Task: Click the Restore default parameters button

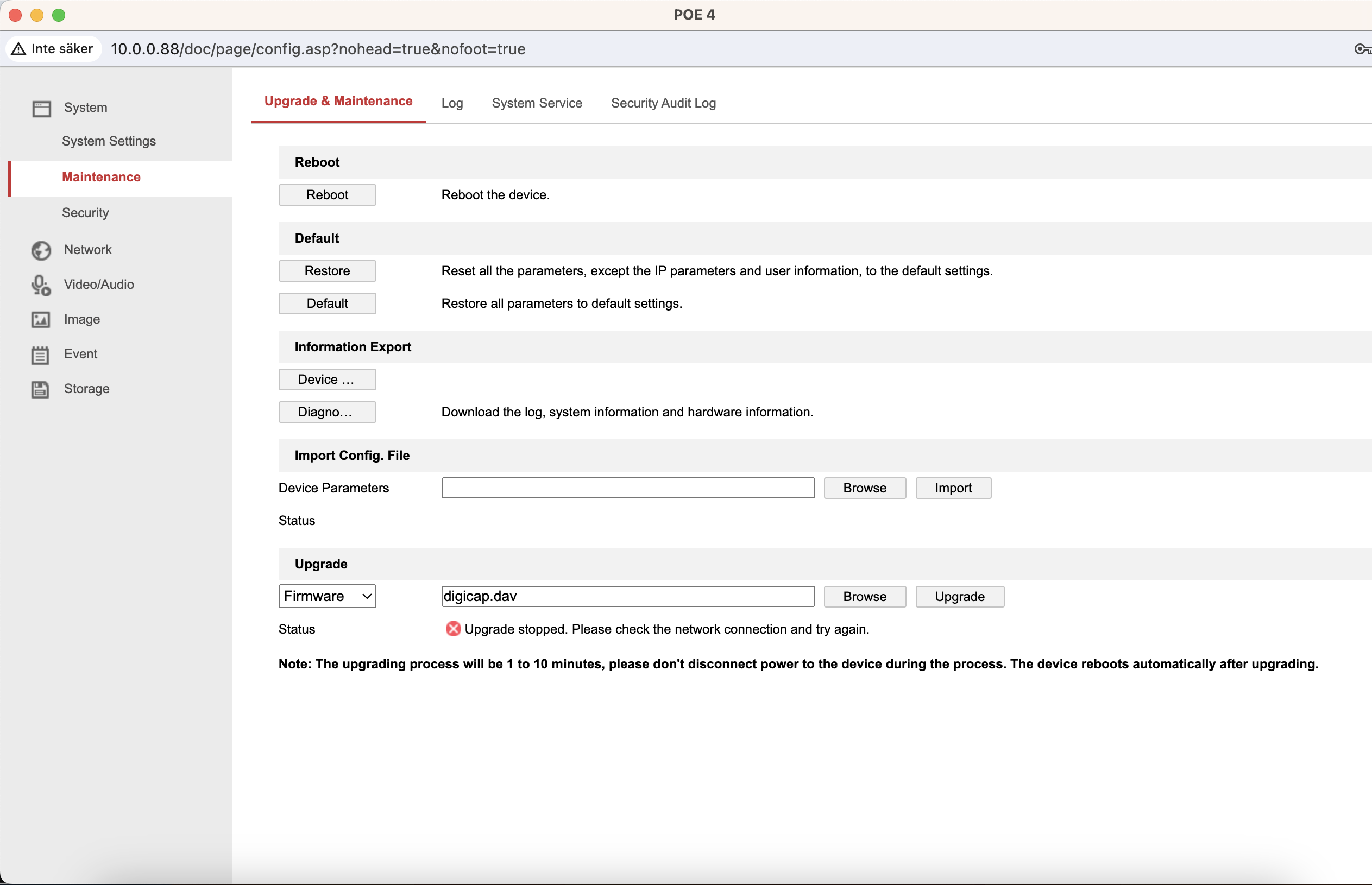Action: tap(328, 271)
